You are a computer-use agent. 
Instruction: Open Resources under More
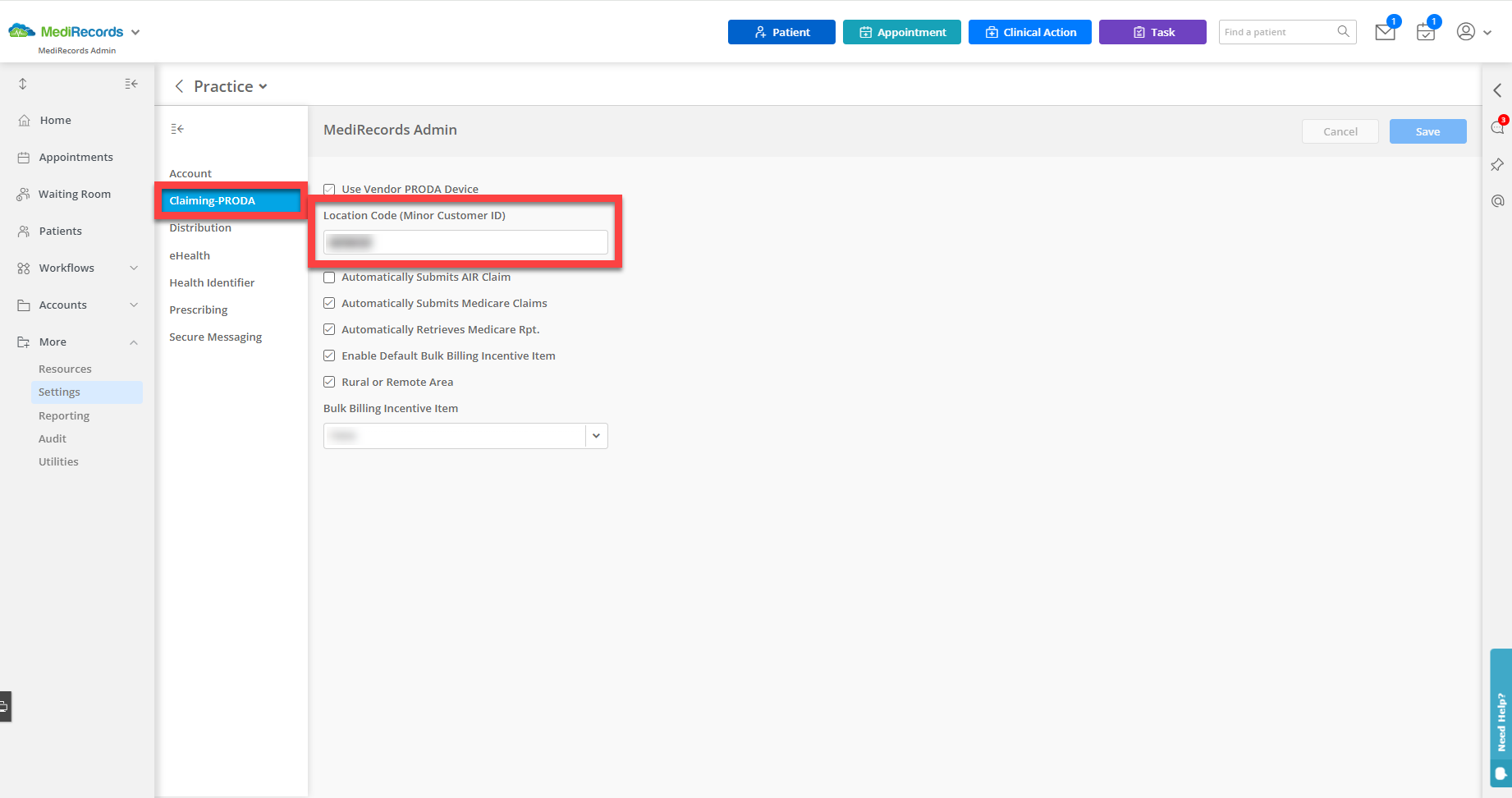point(65,369)
